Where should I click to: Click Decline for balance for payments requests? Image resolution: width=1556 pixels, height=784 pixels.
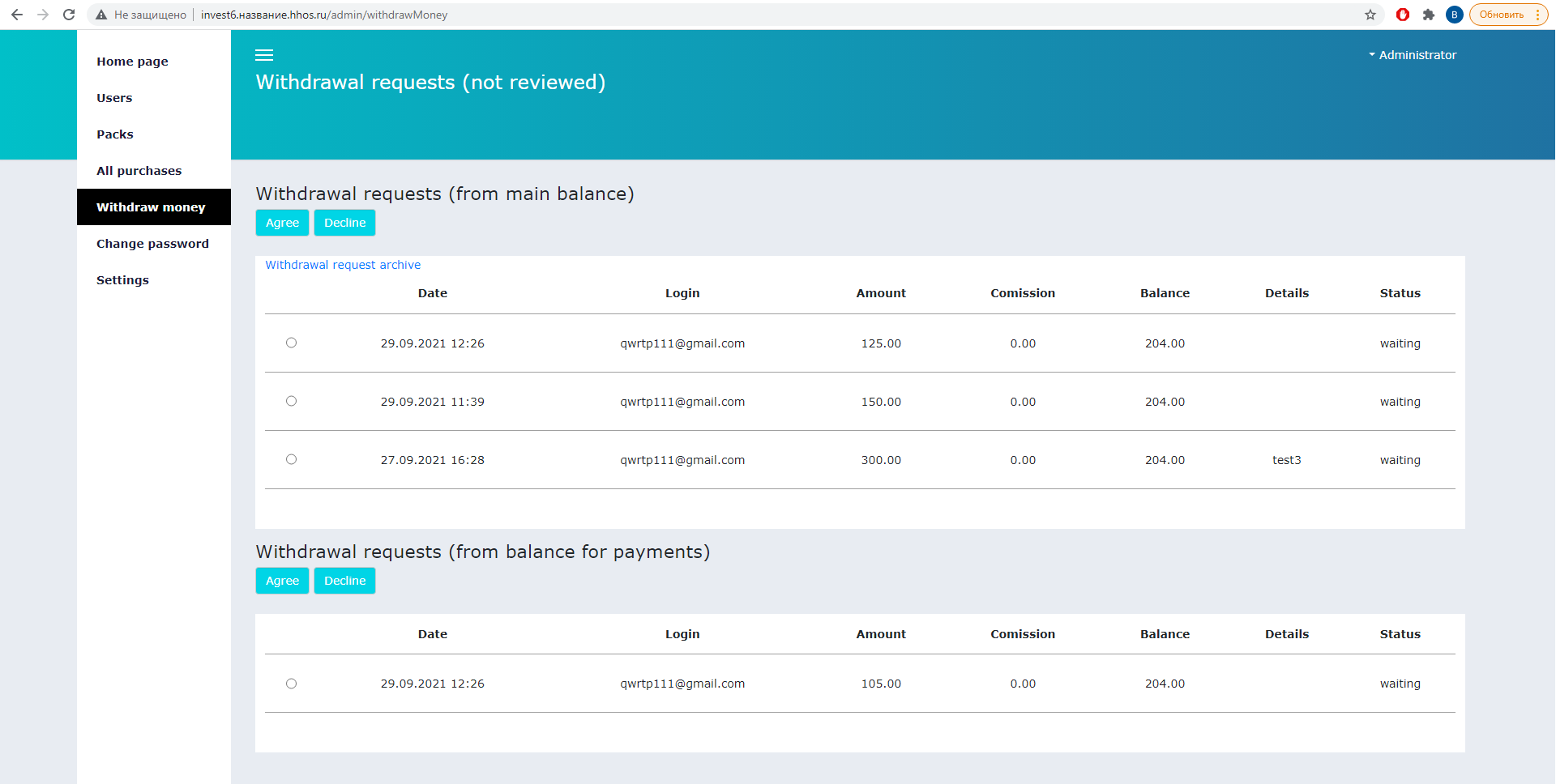pyautogui.click(x=344, y=581)
